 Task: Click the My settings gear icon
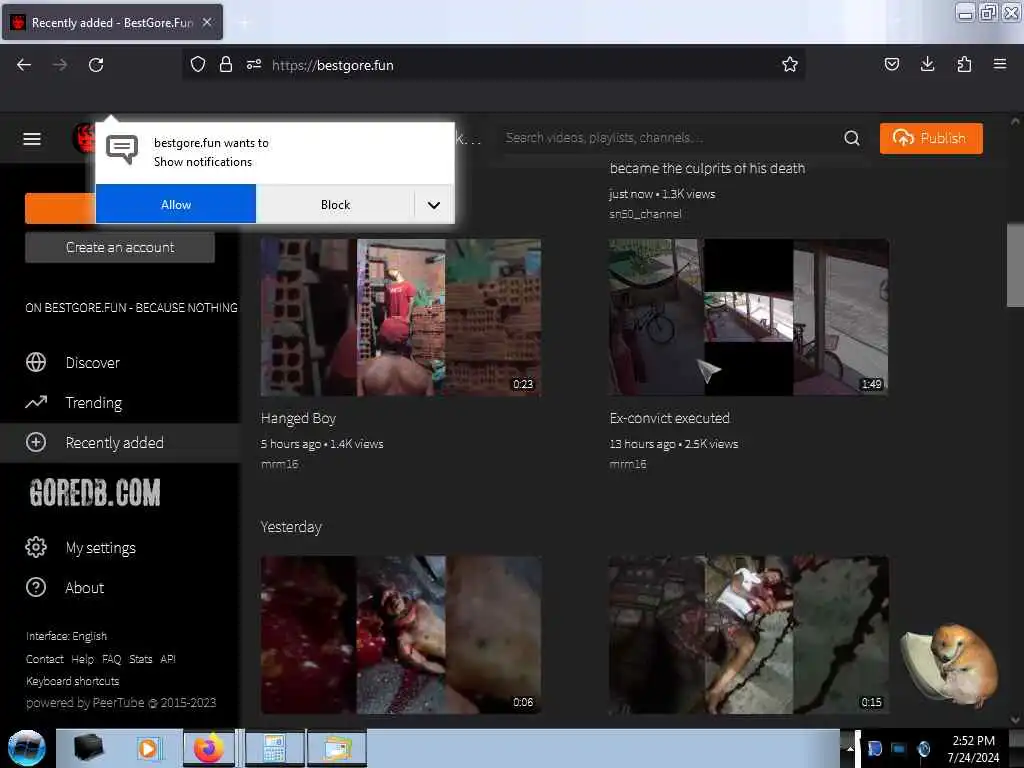(36, 547)
